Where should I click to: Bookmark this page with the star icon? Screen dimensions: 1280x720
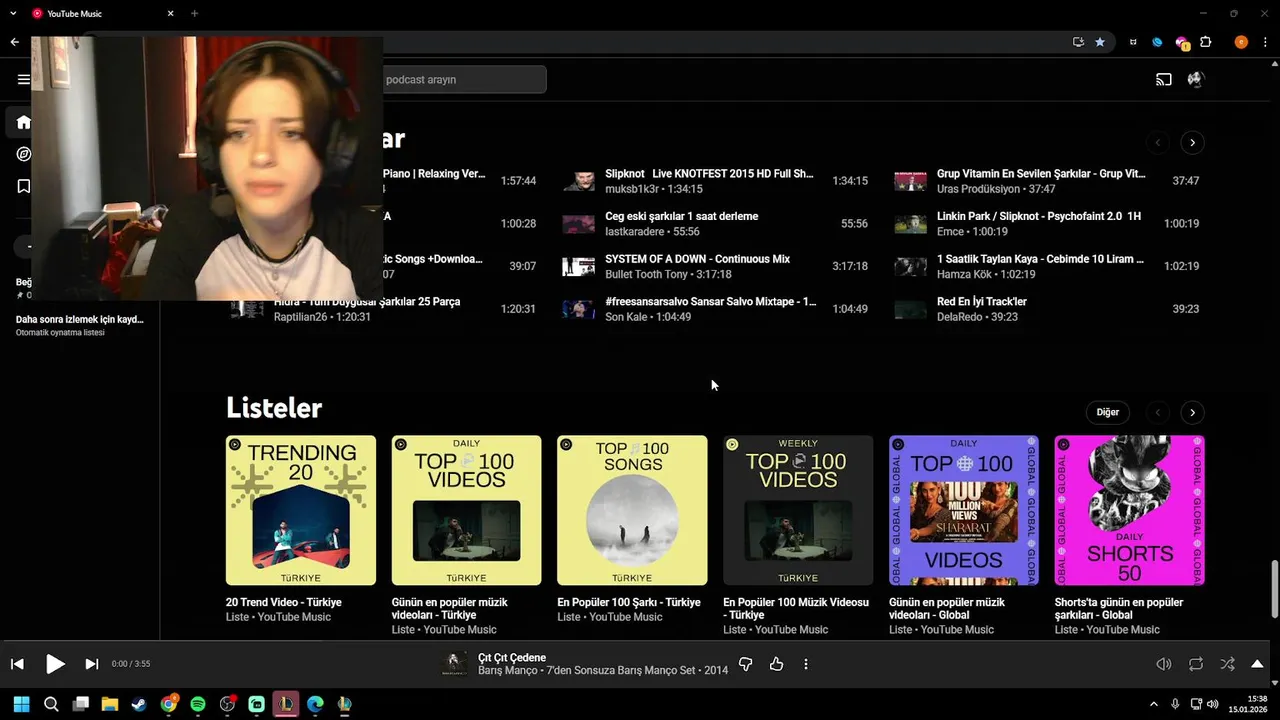1100,42
